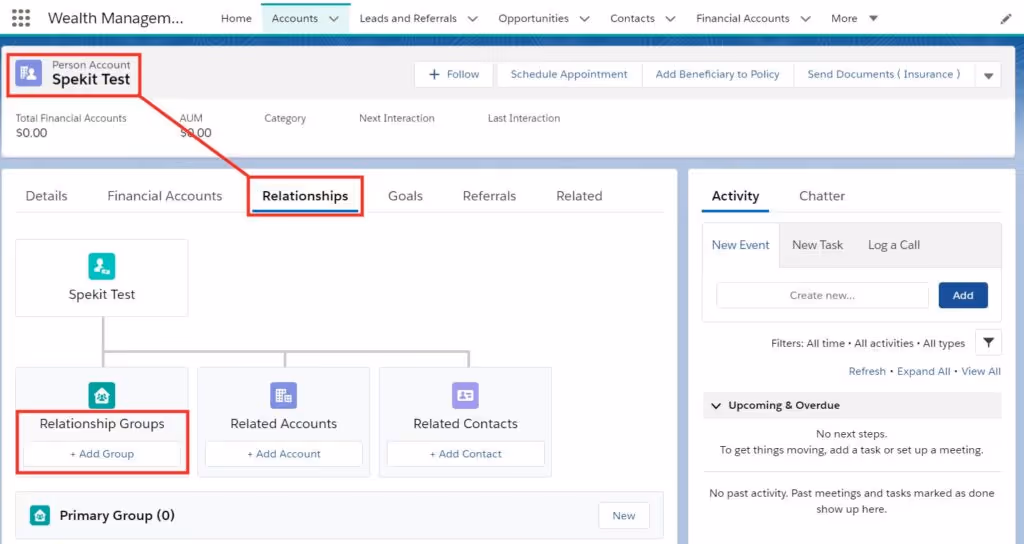Viewport: 1024px width, 544px height.
Task: Click the Expand All link
Action: click(x=923, y=372)
